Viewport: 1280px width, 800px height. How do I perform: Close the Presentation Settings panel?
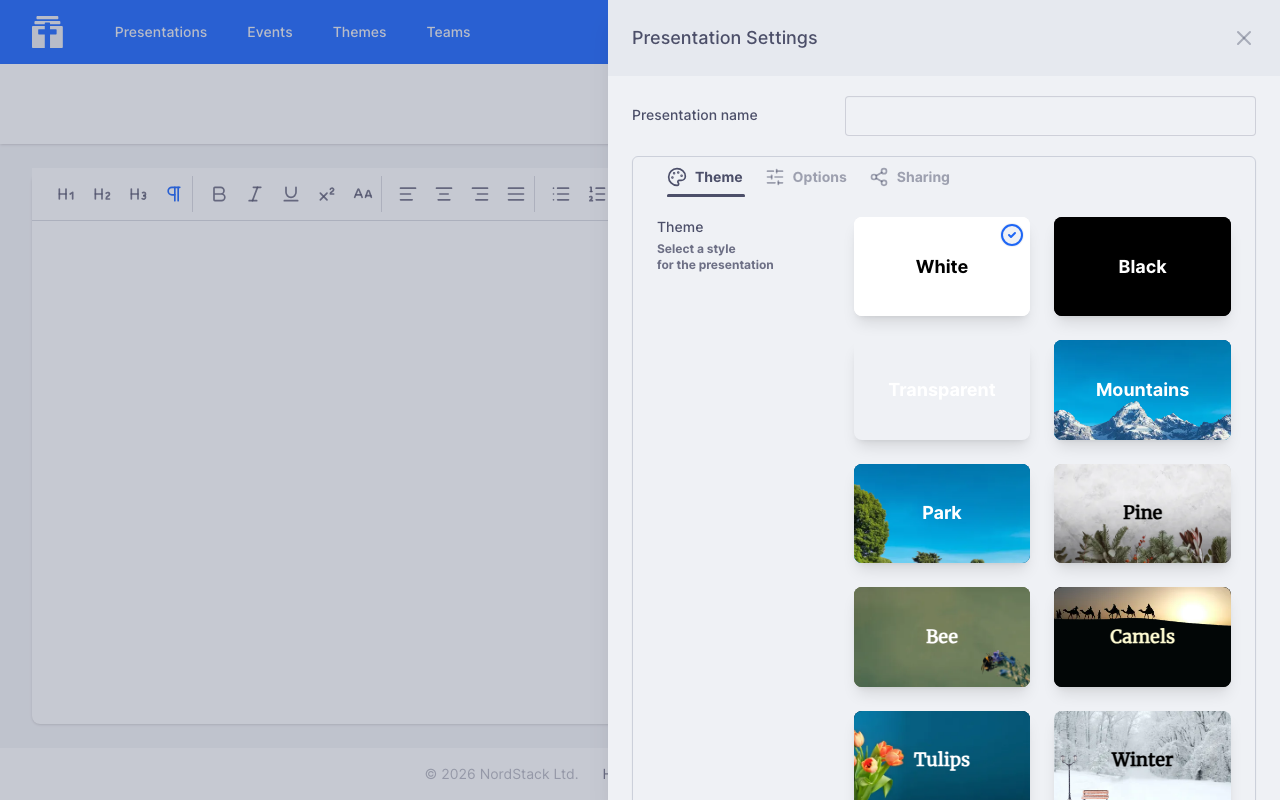1244,38
